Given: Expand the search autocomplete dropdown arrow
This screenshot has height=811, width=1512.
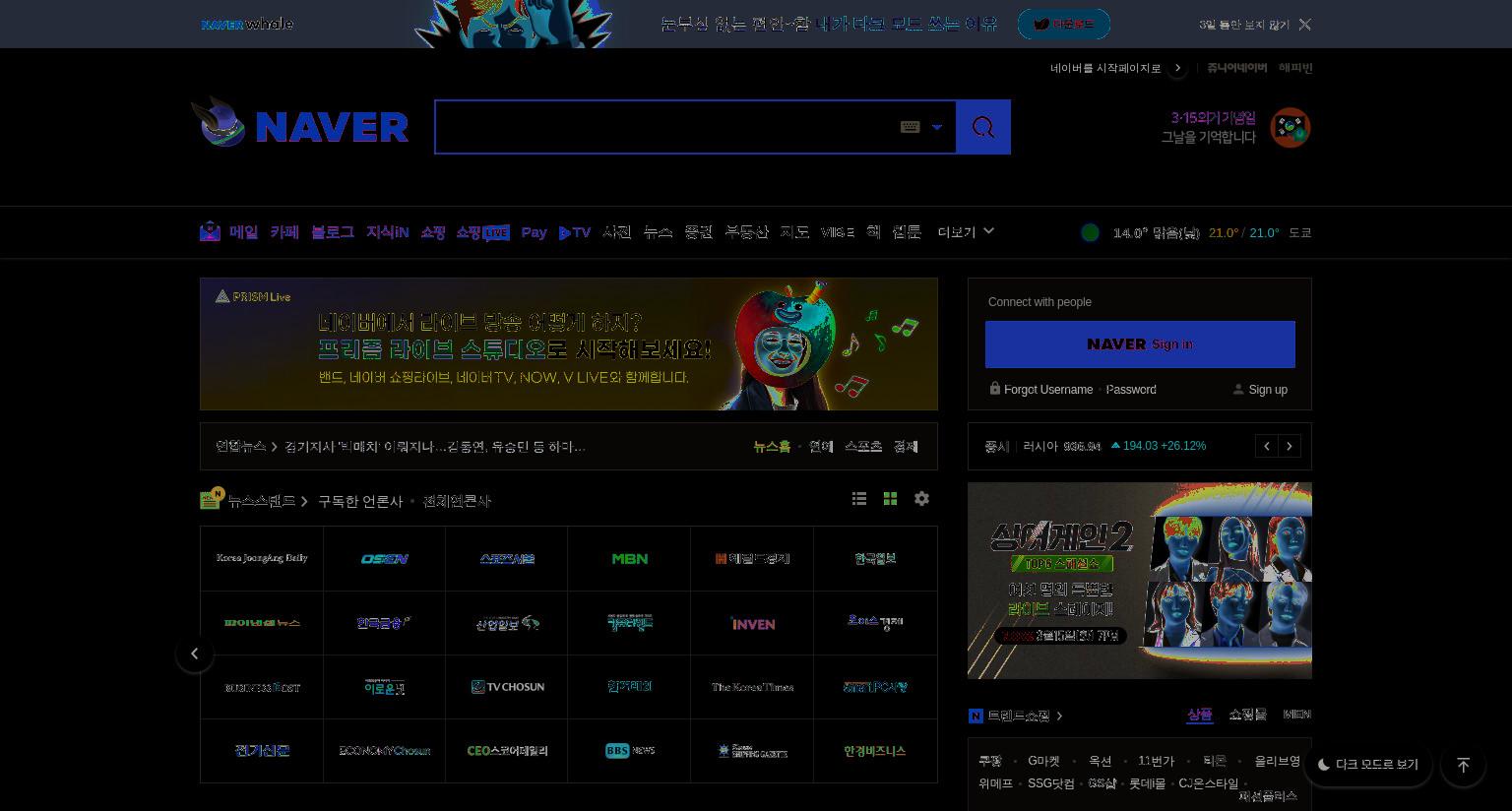Looking at the screenshot, I should (x=937, y=127).
